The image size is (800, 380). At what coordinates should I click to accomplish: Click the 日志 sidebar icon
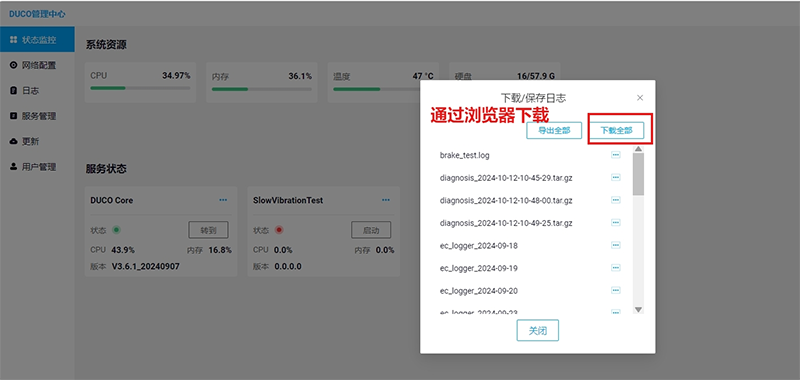point(14,90)
